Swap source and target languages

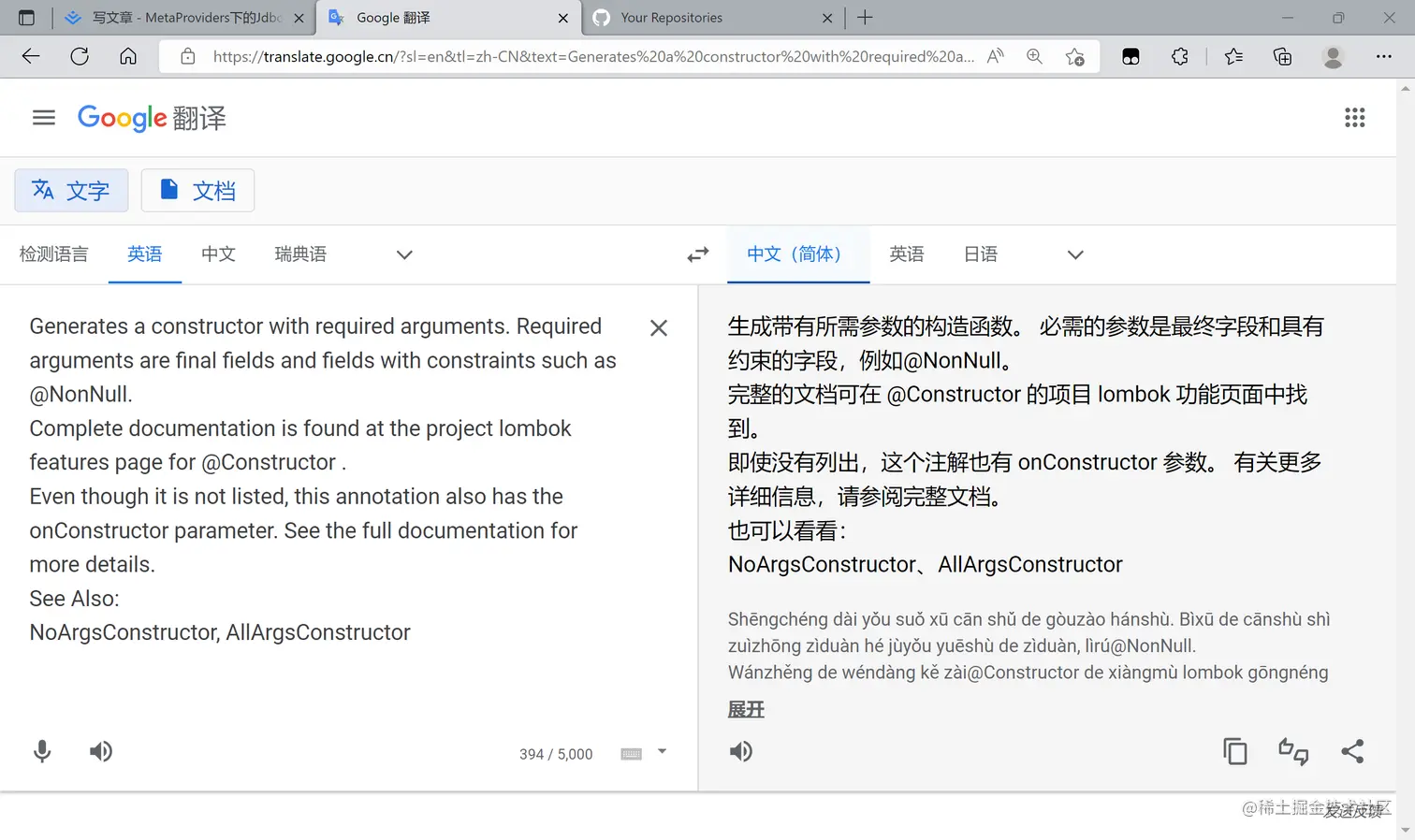tap(698, 254)
